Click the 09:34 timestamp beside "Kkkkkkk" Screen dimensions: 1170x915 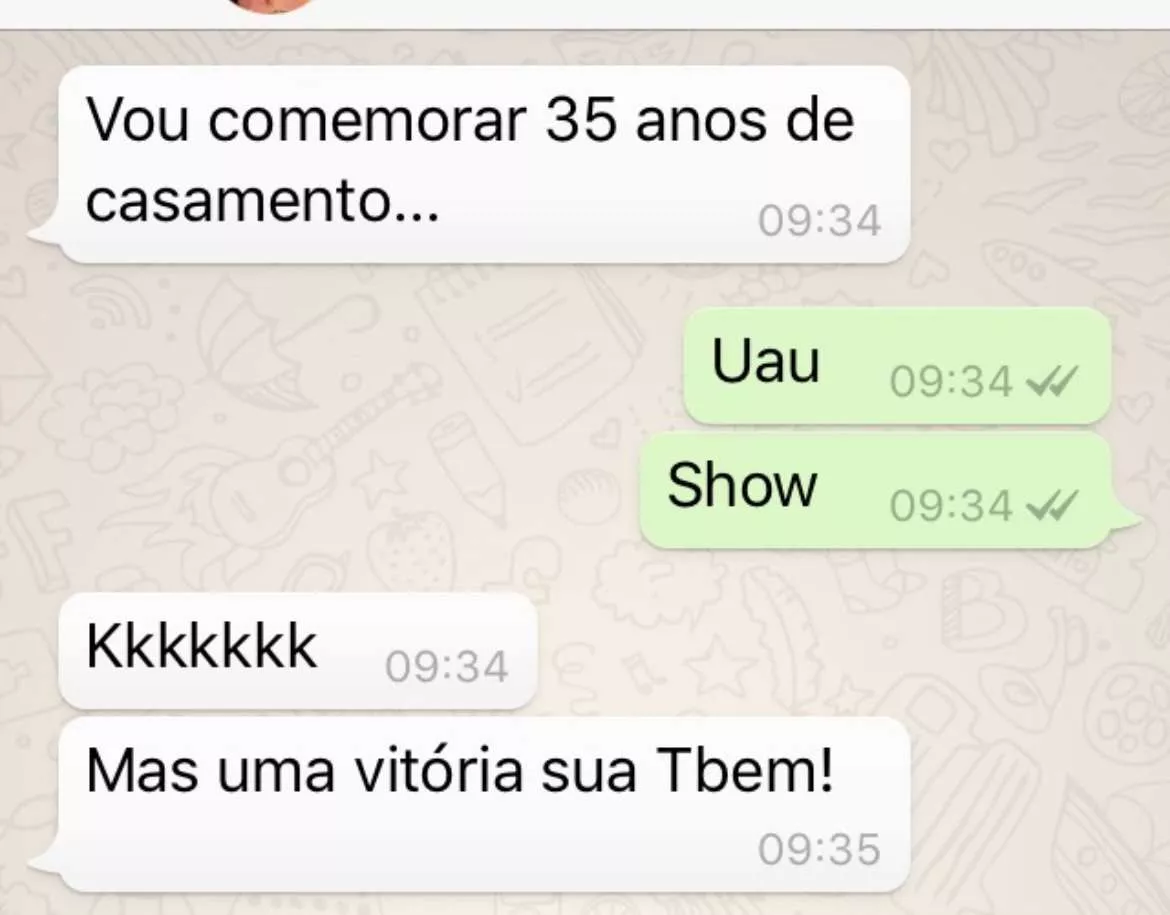click(x=446, y=666)
